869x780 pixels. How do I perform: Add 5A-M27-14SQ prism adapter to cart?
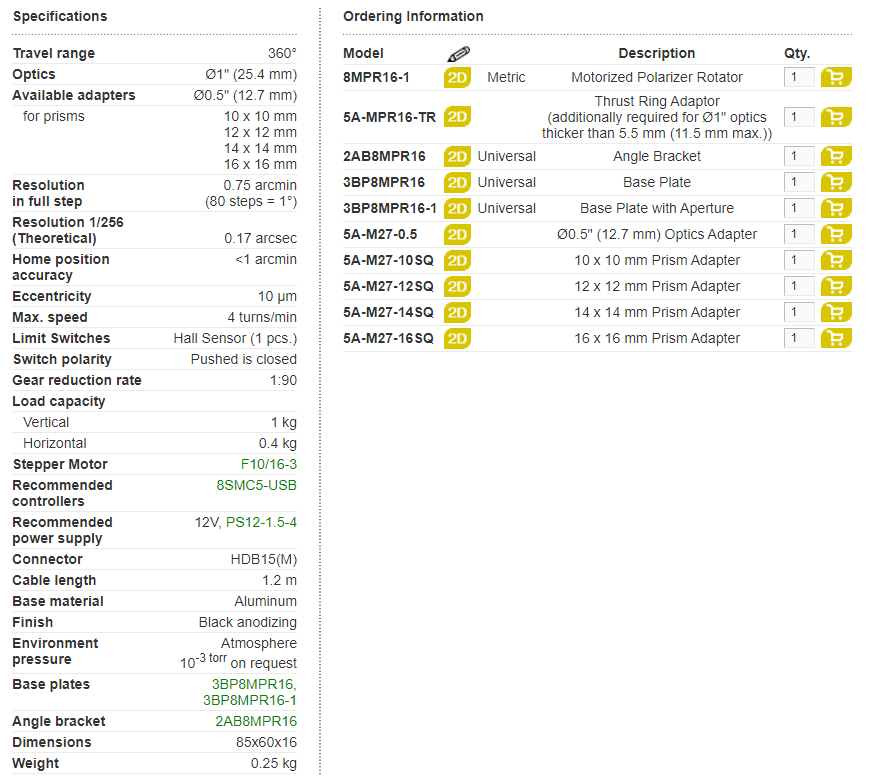[836, 312]
